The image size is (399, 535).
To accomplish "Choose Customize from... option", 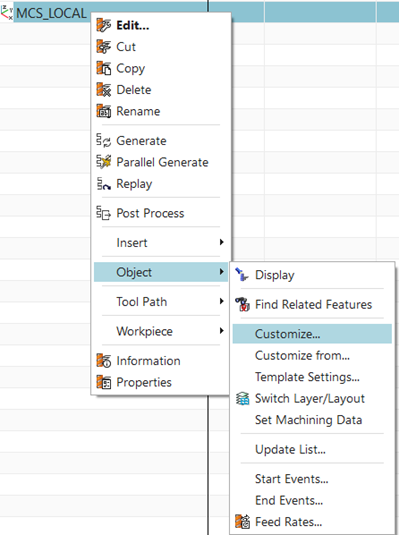I will coord(312,356).
